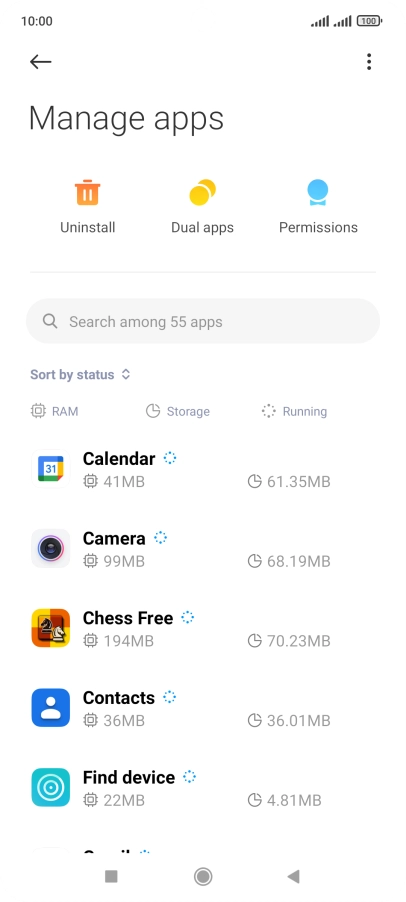Select the Chess Free app name
The width and height of the screenshot is (406, 902).
point(128,618)
